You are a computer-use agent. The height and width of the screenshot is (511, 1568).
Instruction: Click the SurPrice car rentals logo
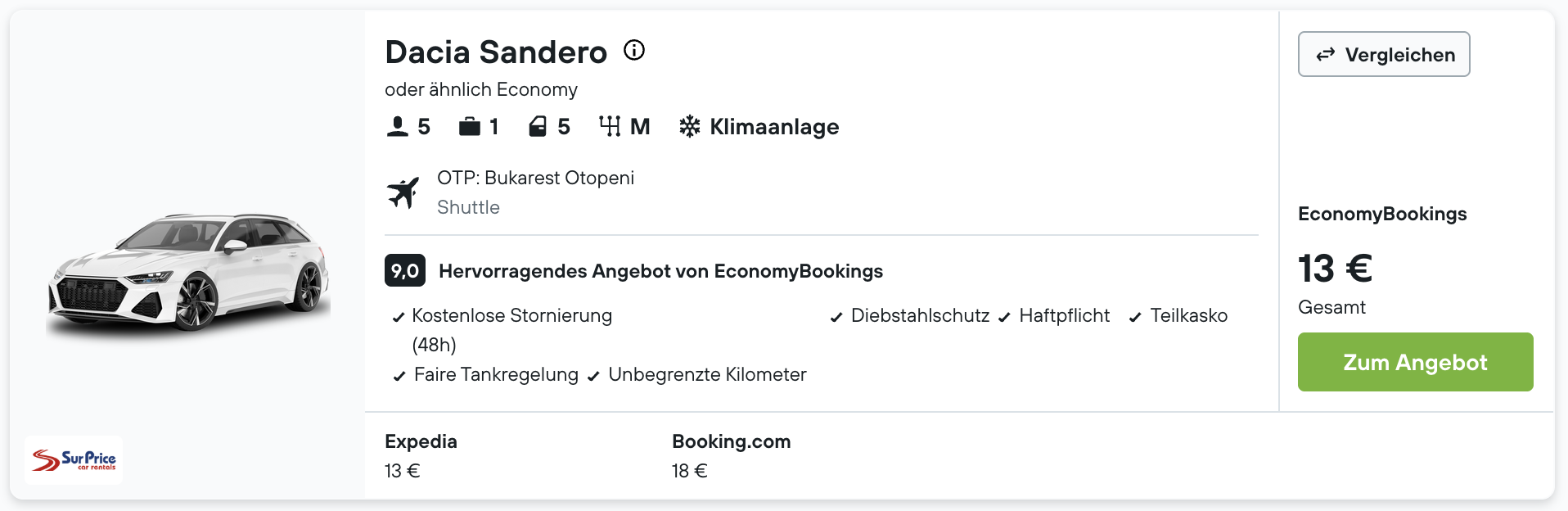74,460
